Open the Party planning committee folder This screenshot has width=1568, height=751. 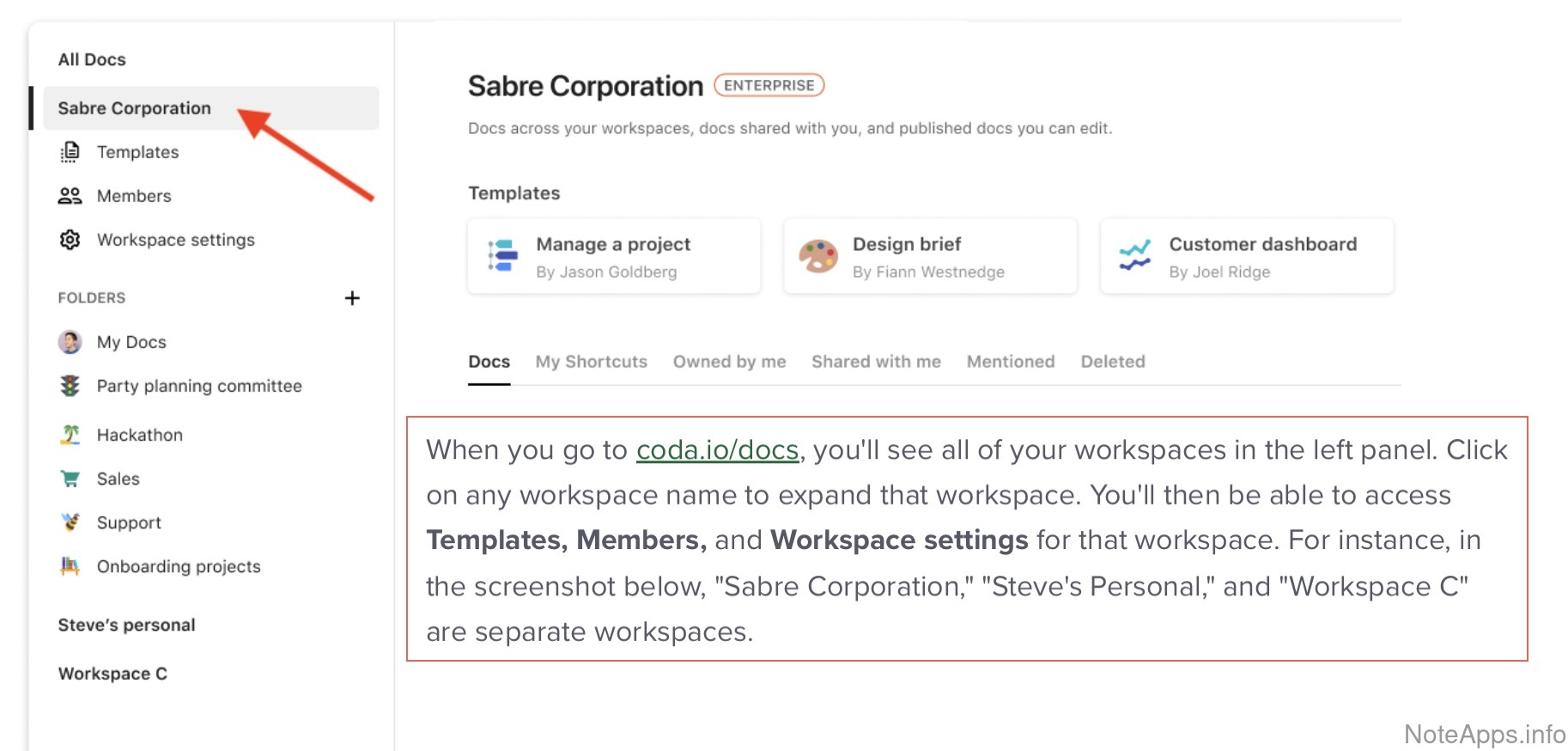(198, 386)
